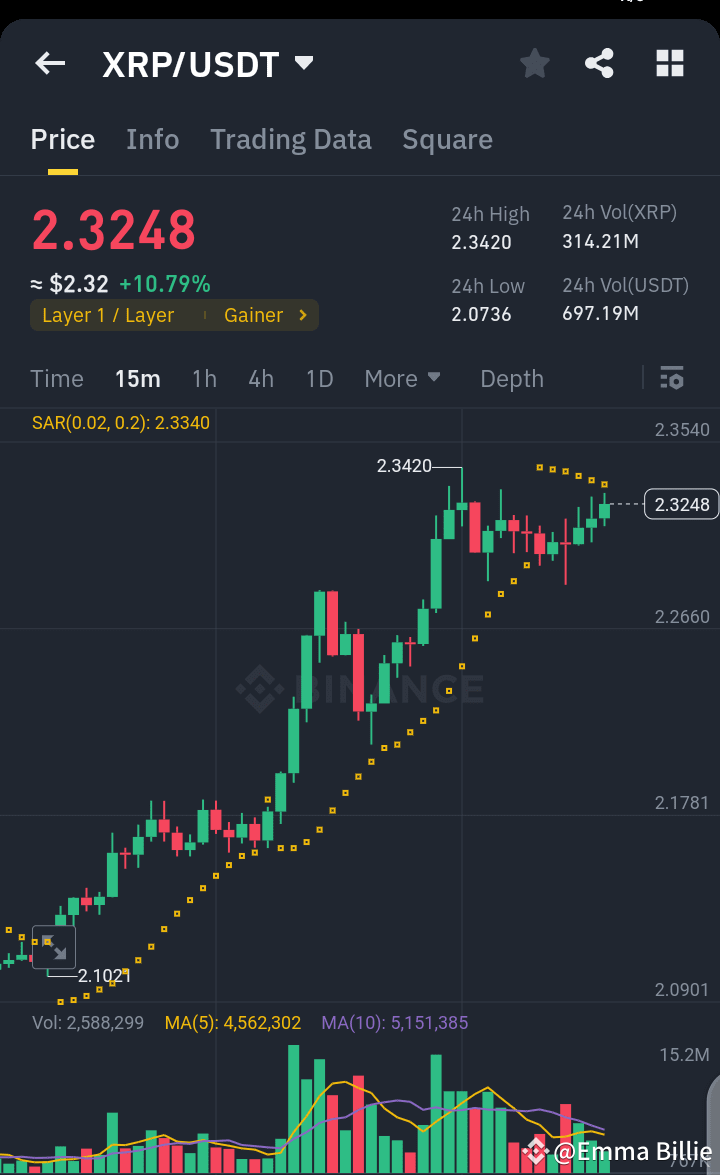Tap the current price label 2.3248 on chart

click(x=681, y=504)
